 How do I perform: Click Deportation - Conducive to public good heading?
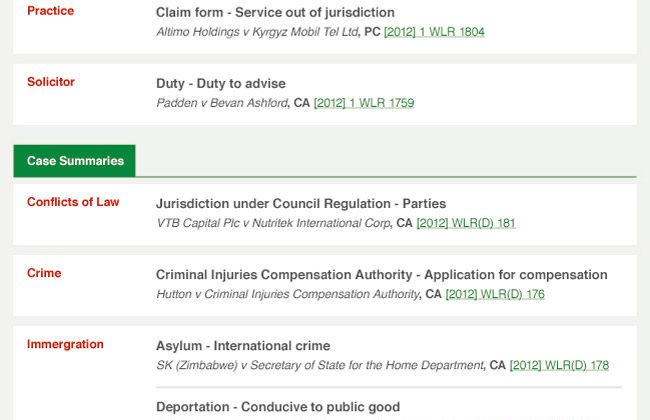(x=278, y=407)
